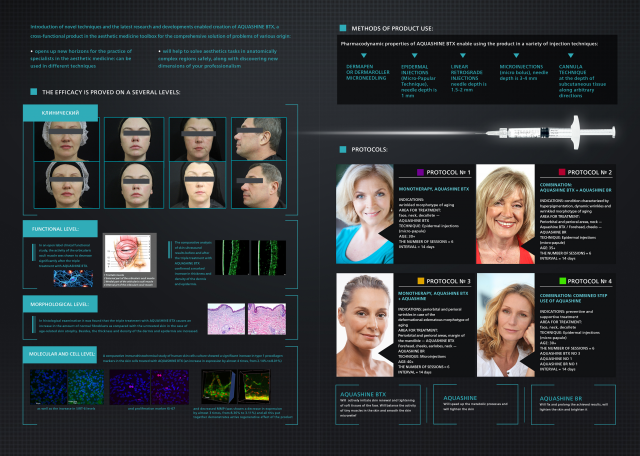
Task: Click the AQUASHINE BTX description box
Action: 378,405
